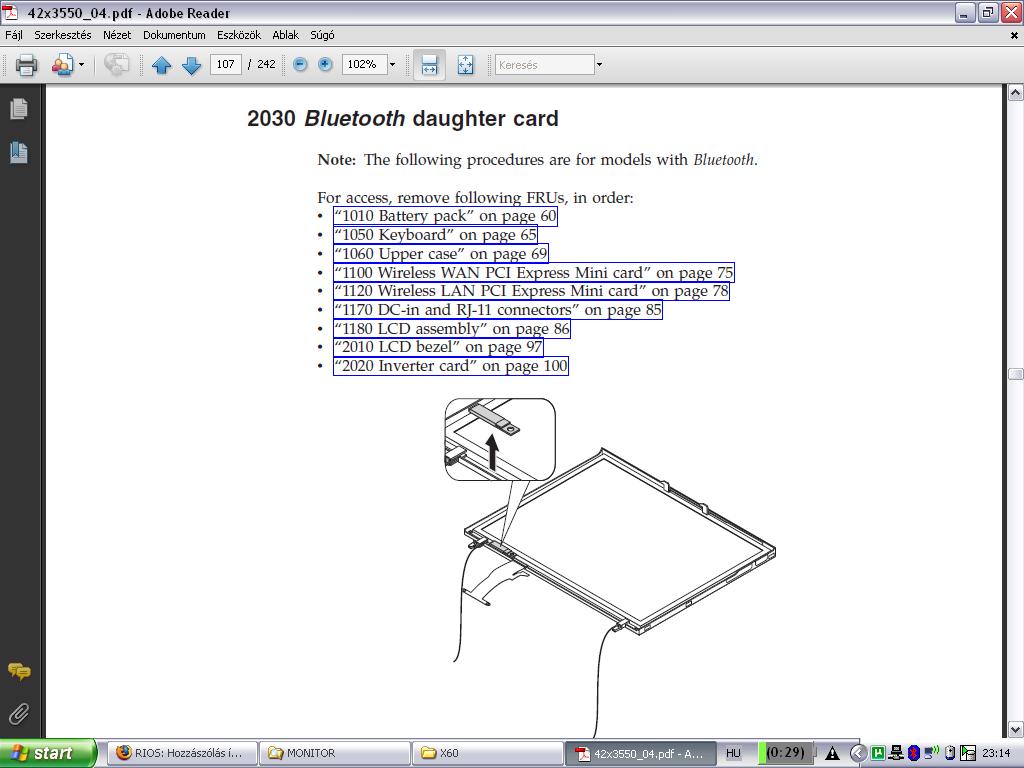Follow link 1170 DC-in and RJ-11 connectors
This screenshot has width=1024, height=768.
(x=498, y=310)
